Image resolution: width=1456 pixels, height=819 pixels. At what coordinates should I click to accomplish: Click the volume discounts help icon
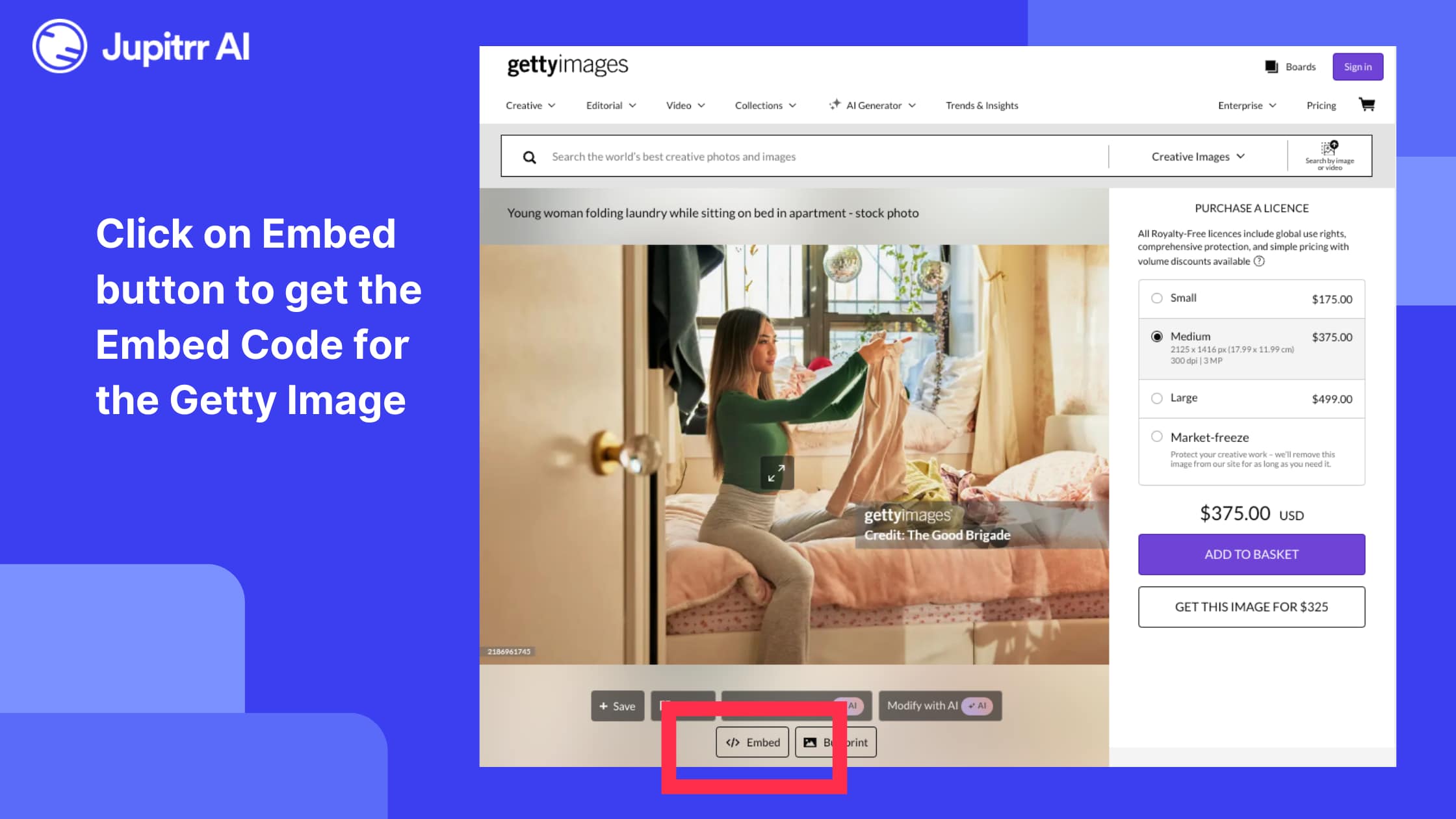1259,261
